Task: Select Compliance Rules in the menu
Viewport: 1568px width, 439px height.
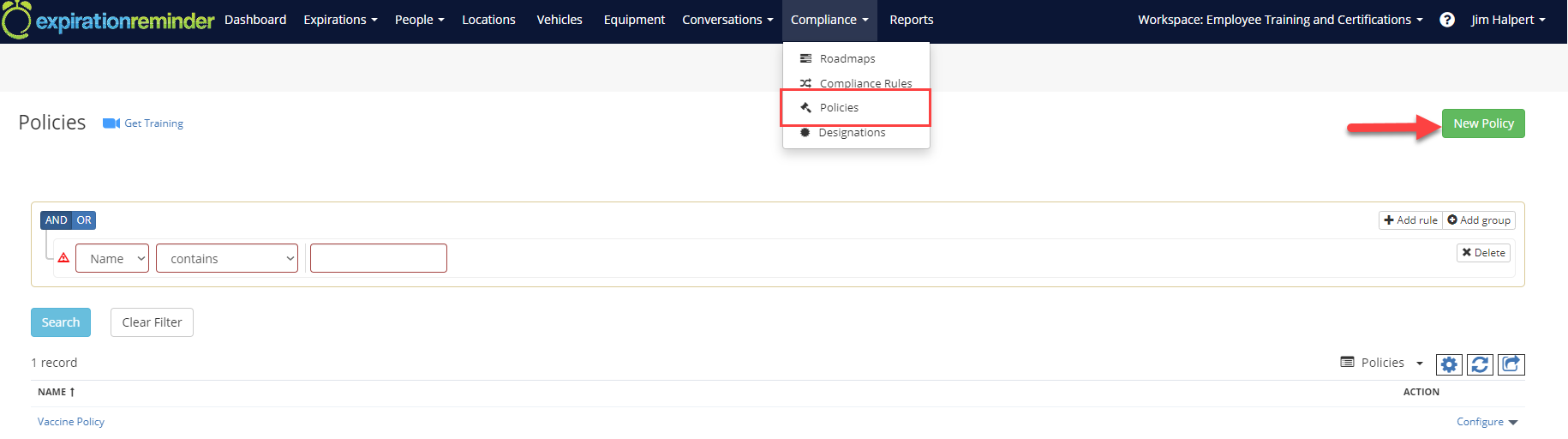Action: pyautogui.click(x=856, y=82)
